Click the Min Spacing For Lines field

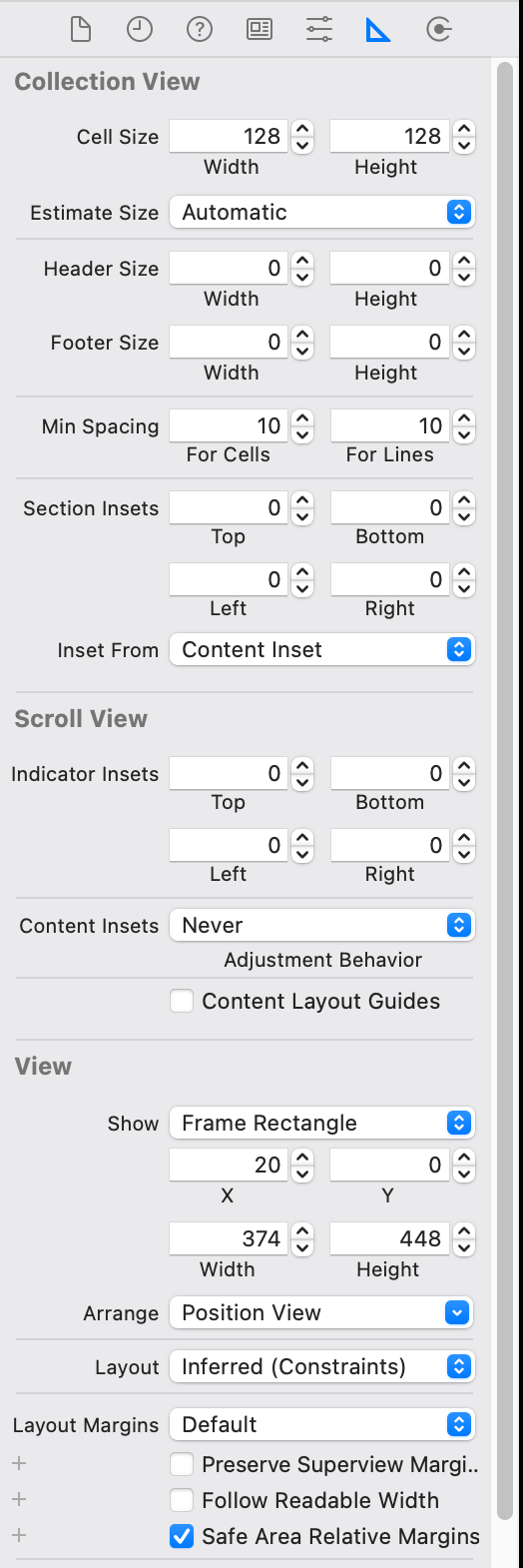point(390,426)
